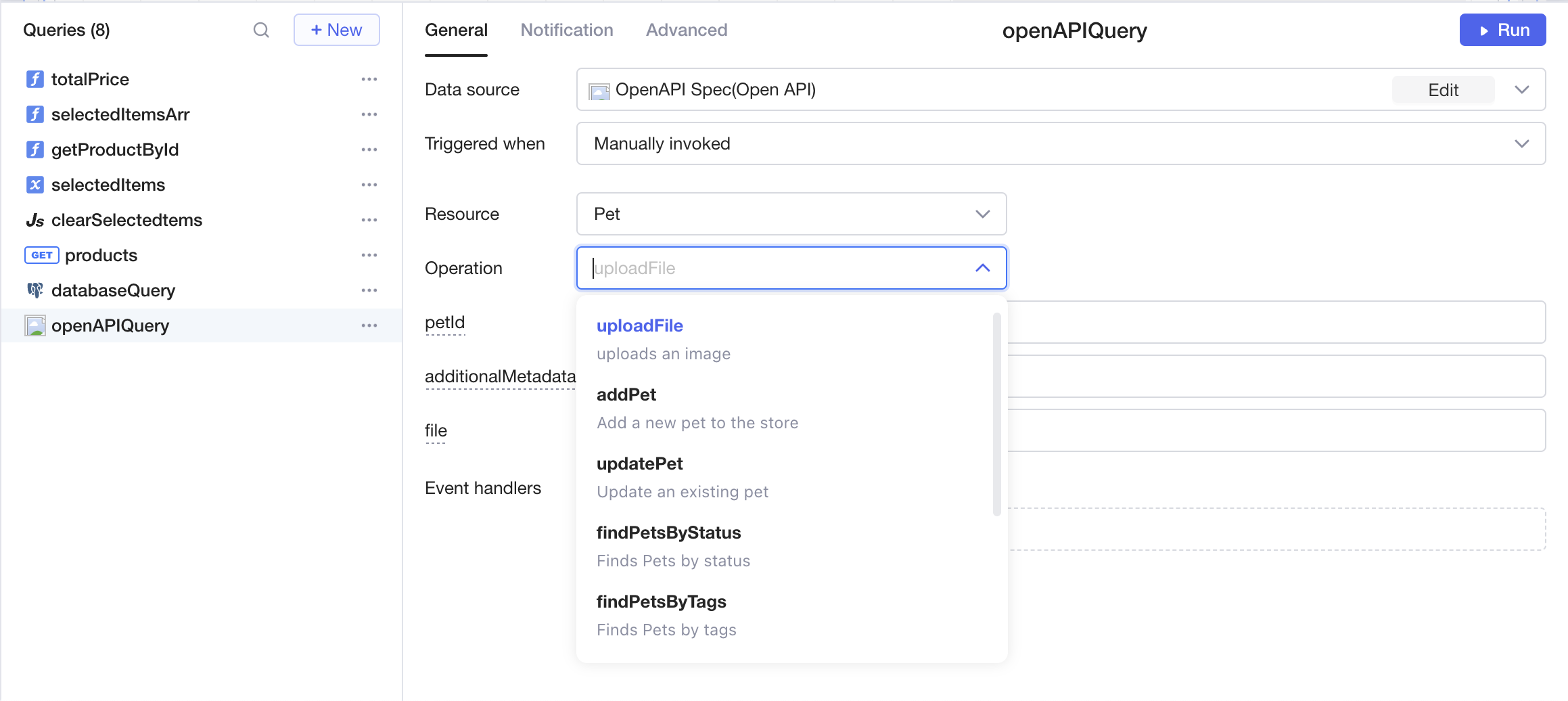The width and height of the screenshot is (1568, 701).
Task: Click the search queries magnifier icon
Action: point(261,30)
